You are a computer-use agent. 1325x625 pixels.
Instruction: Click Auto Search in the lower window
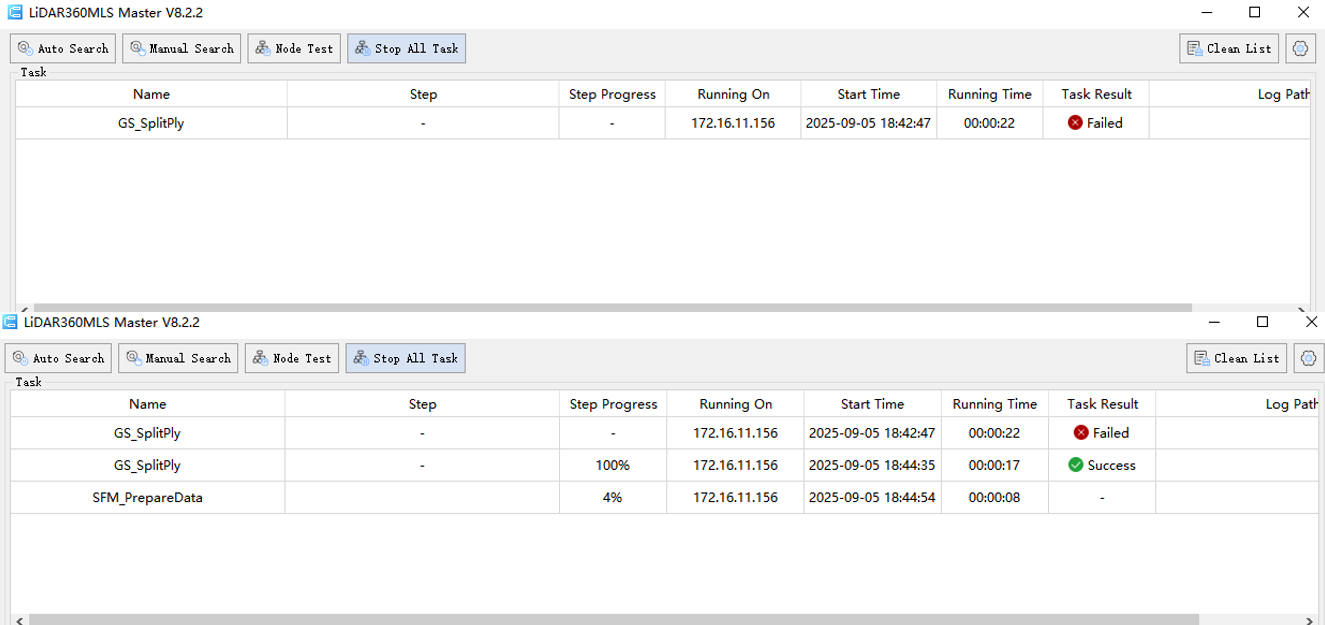click(x=58, y=359)
